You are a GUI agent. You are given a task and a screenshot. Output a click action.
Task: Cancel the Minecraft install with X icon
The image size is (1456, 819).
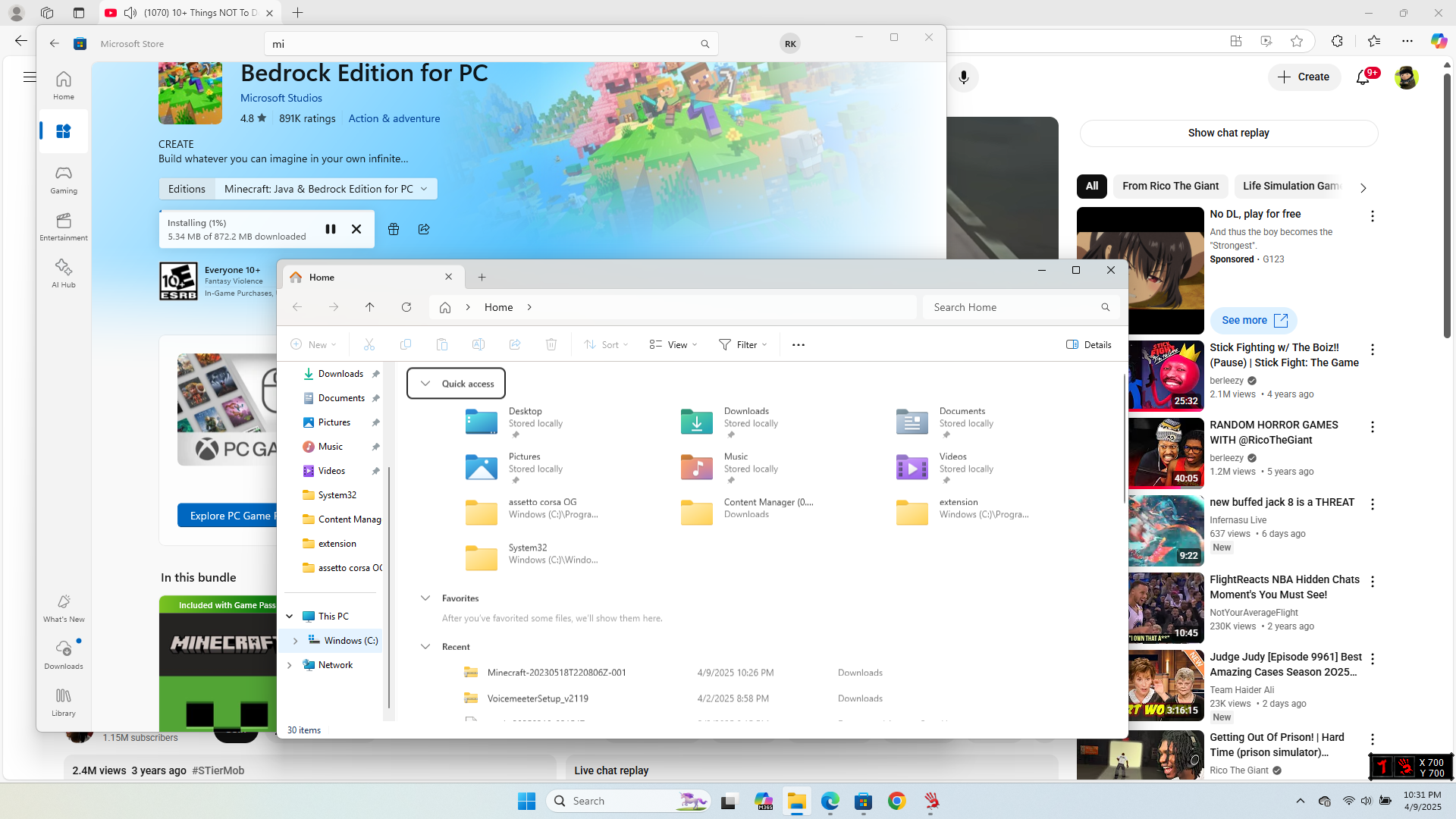point(356,229)
